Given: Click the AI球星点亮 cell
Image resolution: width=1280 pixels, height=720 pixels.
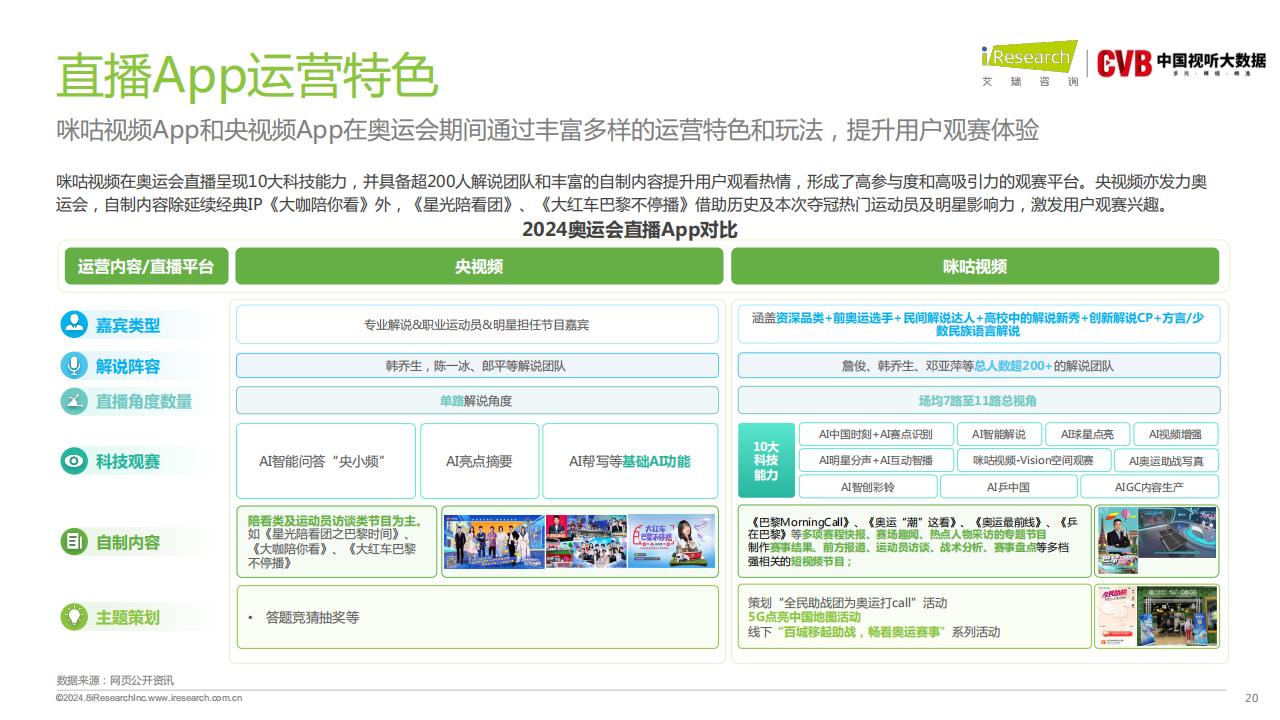Looking at the screenshot, I should [x=1087, y=434].
